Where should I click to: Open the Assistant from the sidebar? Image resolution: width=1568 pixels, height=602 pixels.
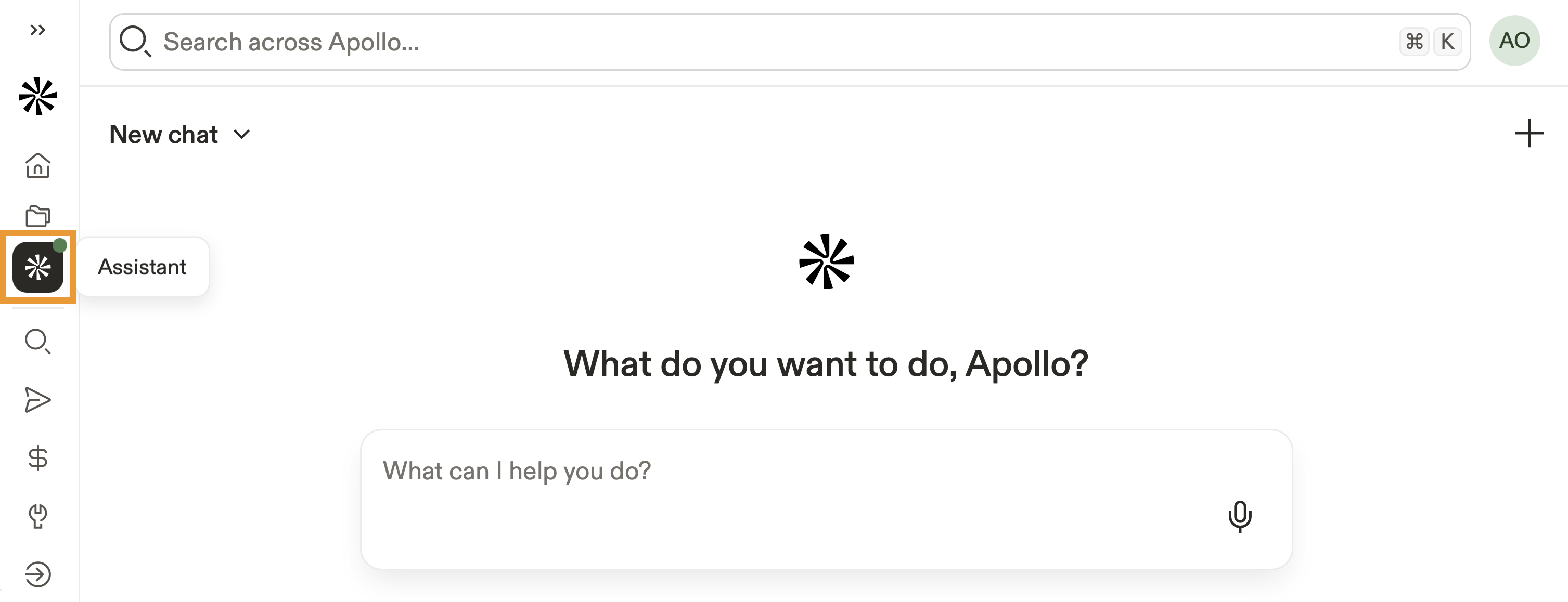click(x=38, y=267)
